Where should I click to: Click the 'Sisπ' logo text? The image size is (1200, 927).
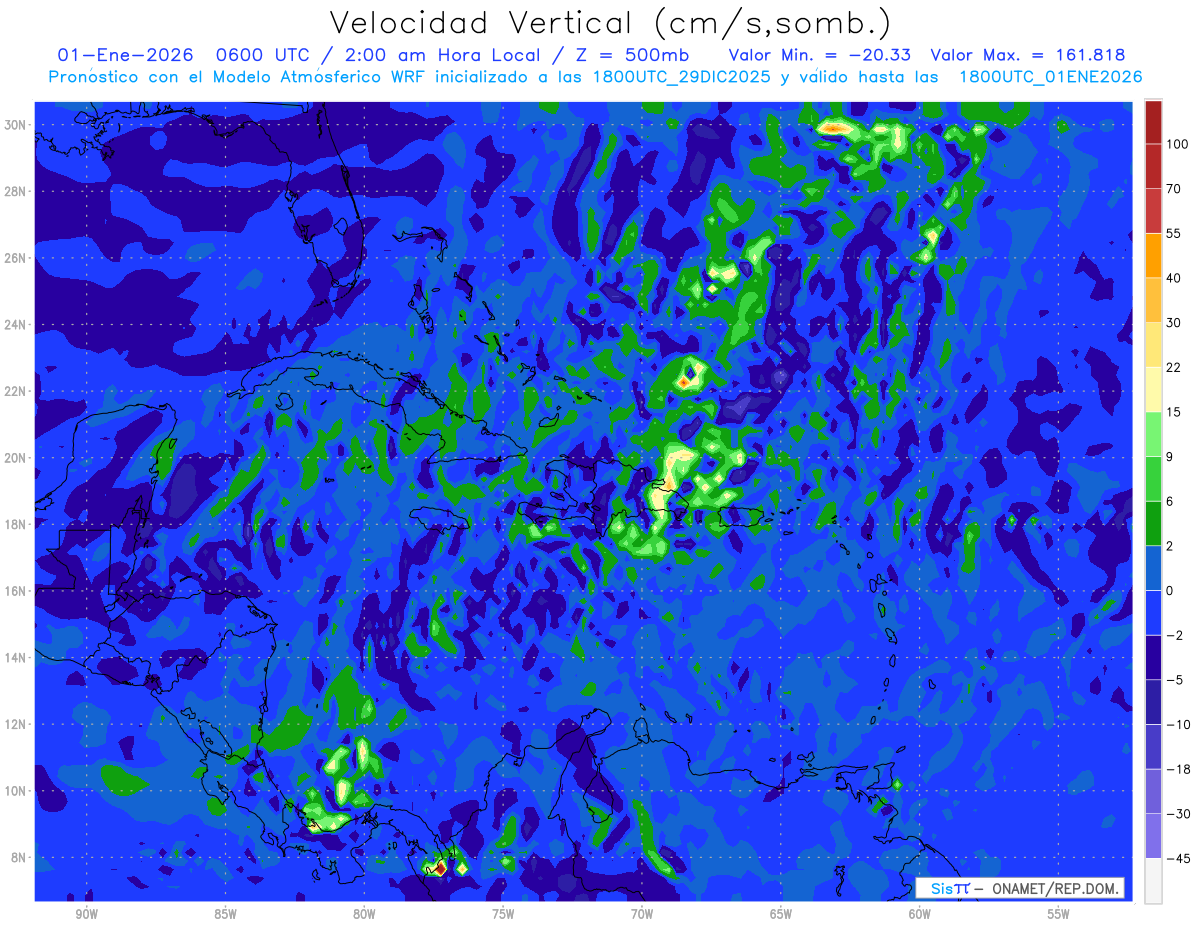(x=949, y=889)
